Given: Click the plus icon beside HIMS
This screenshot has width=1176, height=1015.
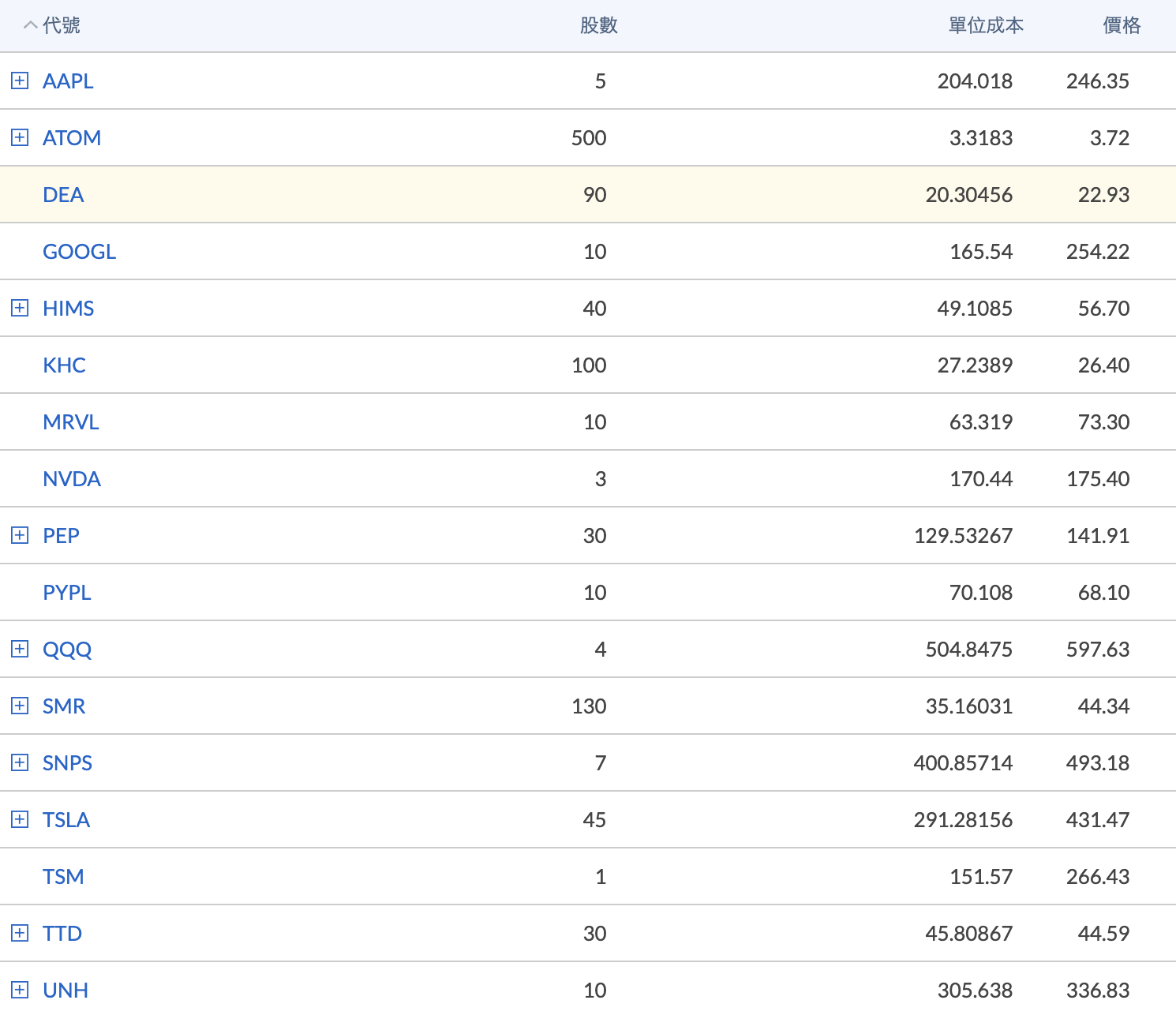Looking at the screenshot, I should [20, 308].
